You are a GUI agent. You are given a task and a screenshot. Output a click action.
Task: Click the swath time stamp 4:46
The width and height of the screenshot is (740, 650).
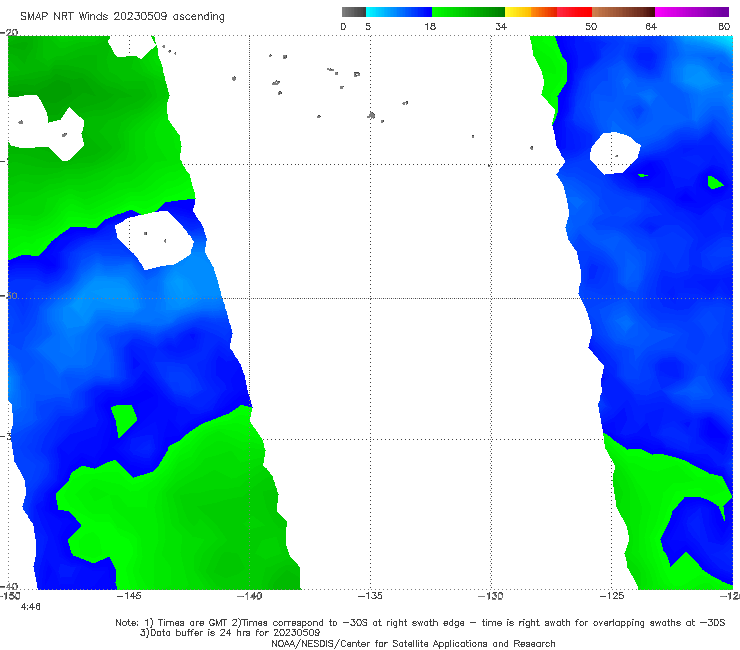click(31, 607)
